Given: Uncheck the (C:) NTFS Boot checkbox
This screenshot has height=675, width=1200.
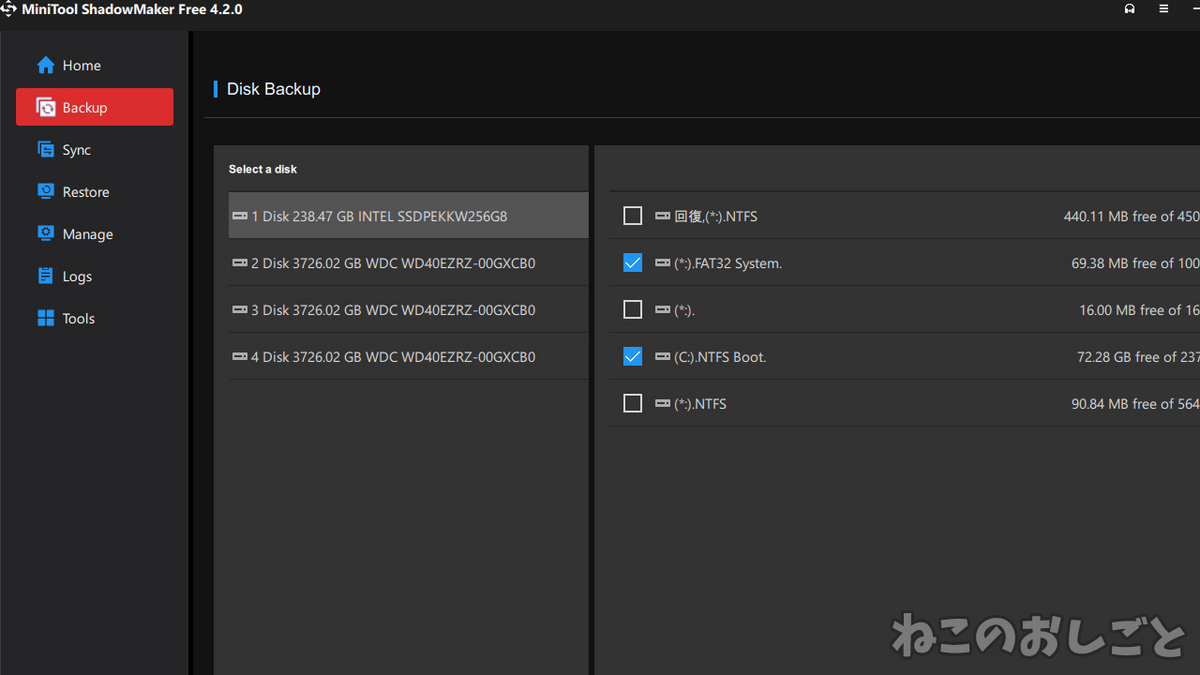Looking at the screenshot, I should click(632, 357).
